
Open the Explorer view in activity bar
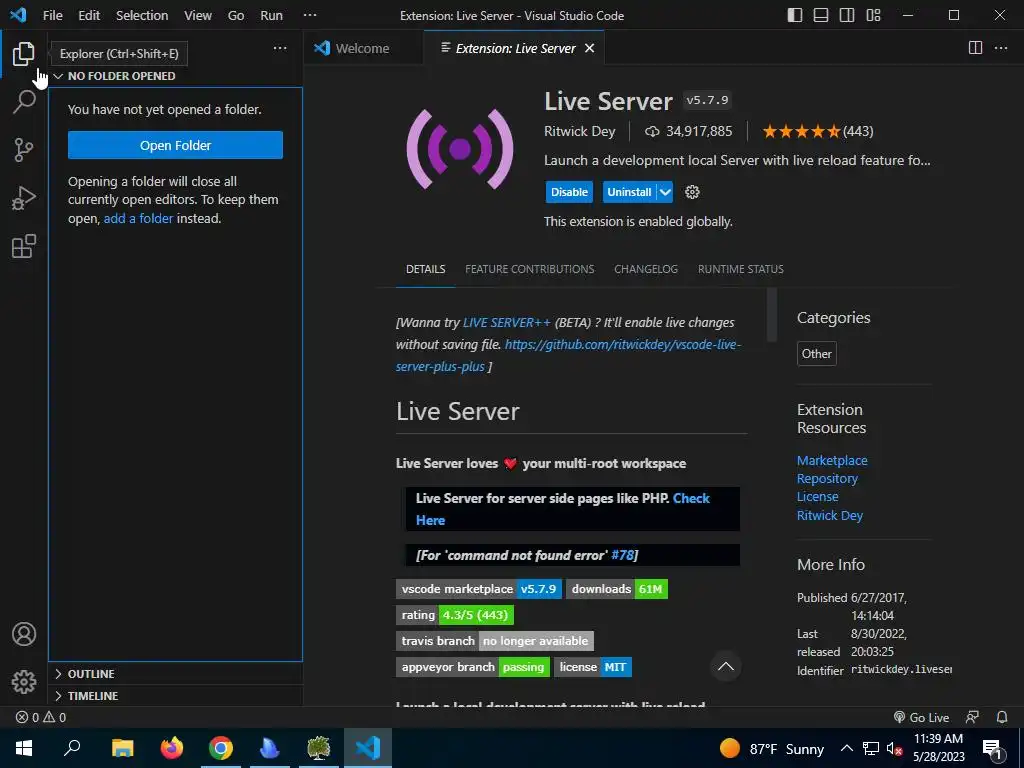(24, 54)
